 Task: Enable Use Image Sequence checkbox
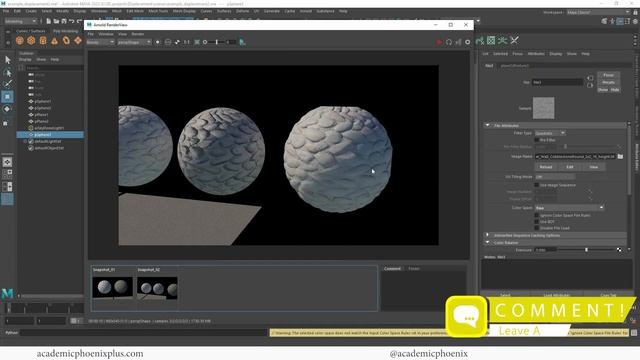point(537,185)
